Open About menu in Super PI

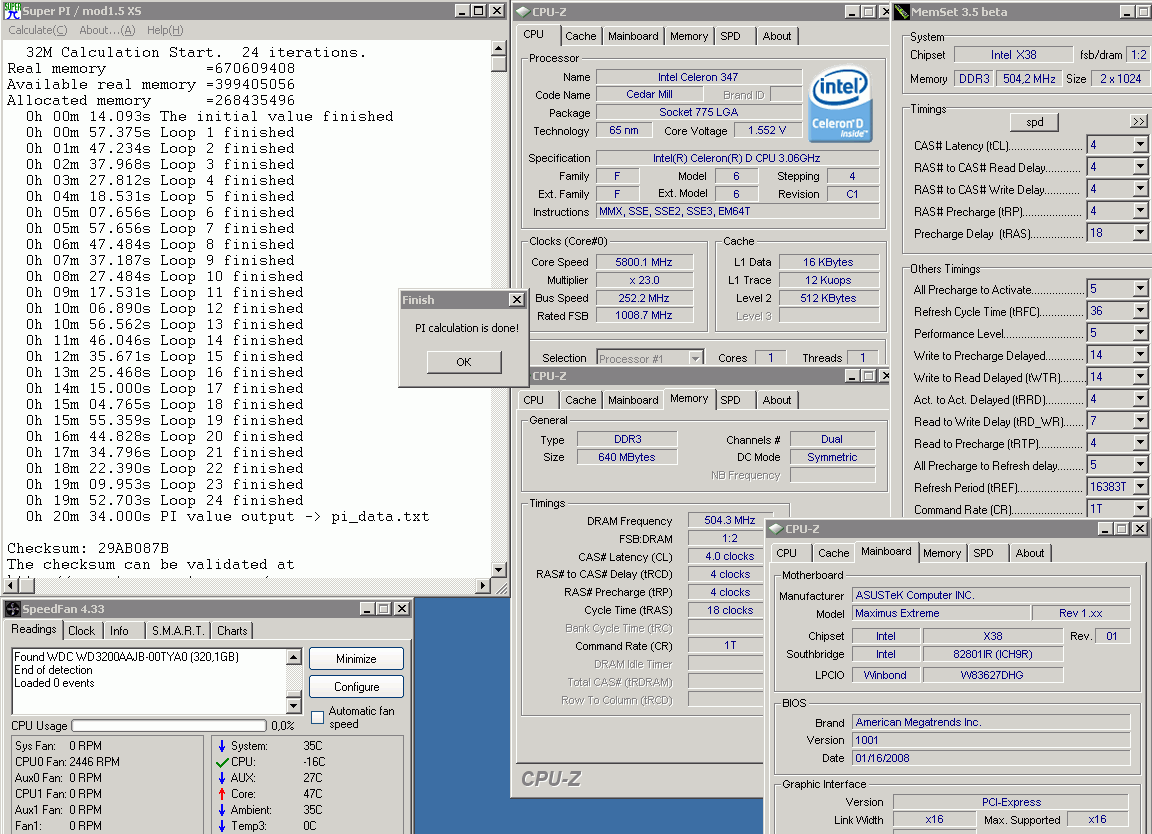click(107, 30)
